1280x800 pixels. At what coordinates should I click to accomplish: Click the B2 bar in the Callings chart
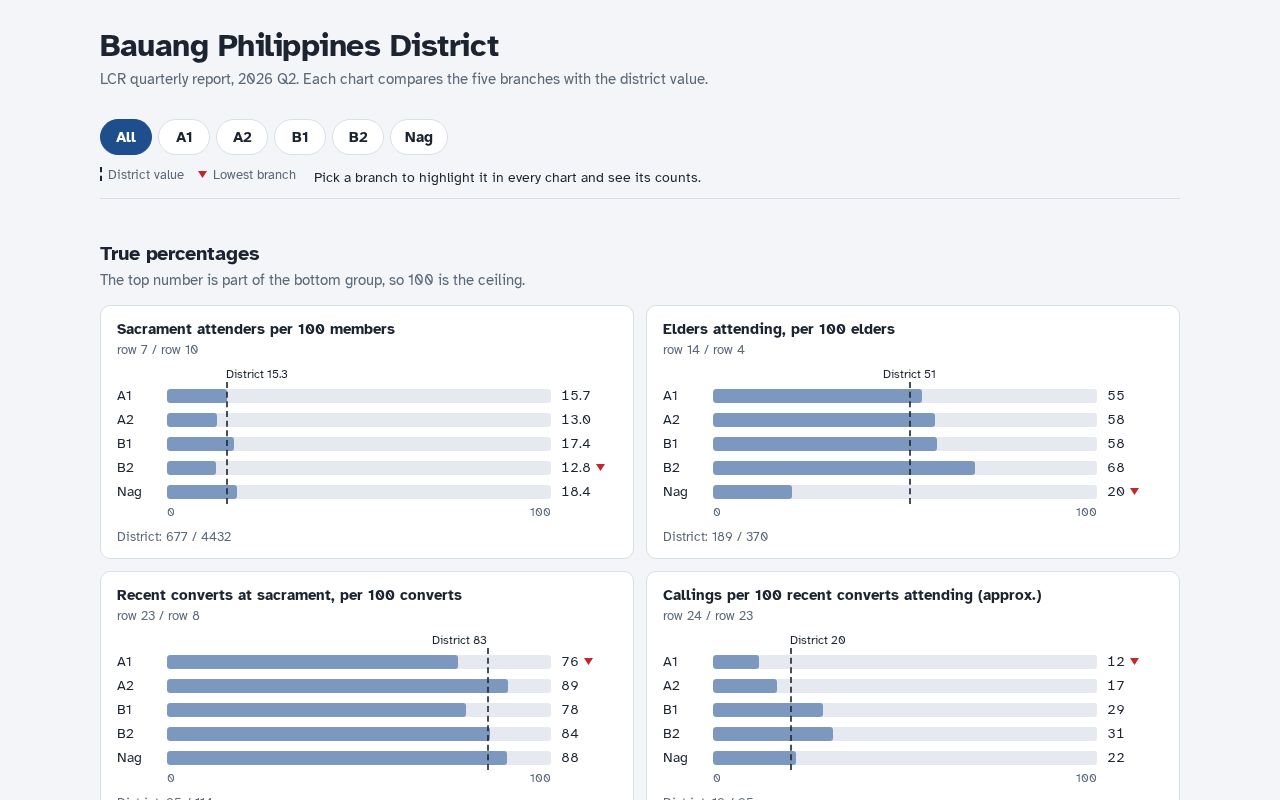pos(773,734)
